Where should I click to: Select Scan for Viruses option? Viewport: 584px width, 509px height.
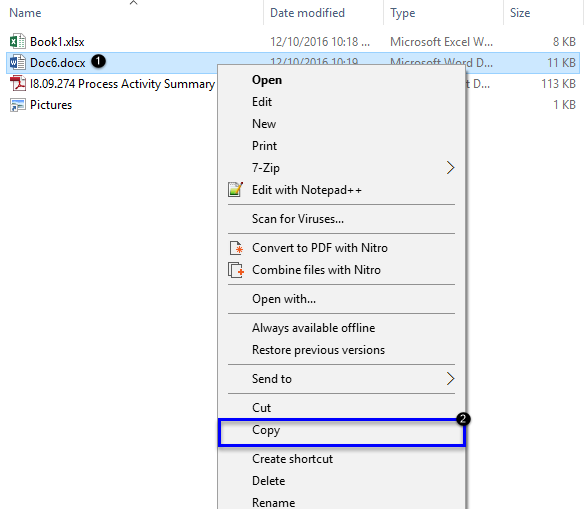[341, 219]
